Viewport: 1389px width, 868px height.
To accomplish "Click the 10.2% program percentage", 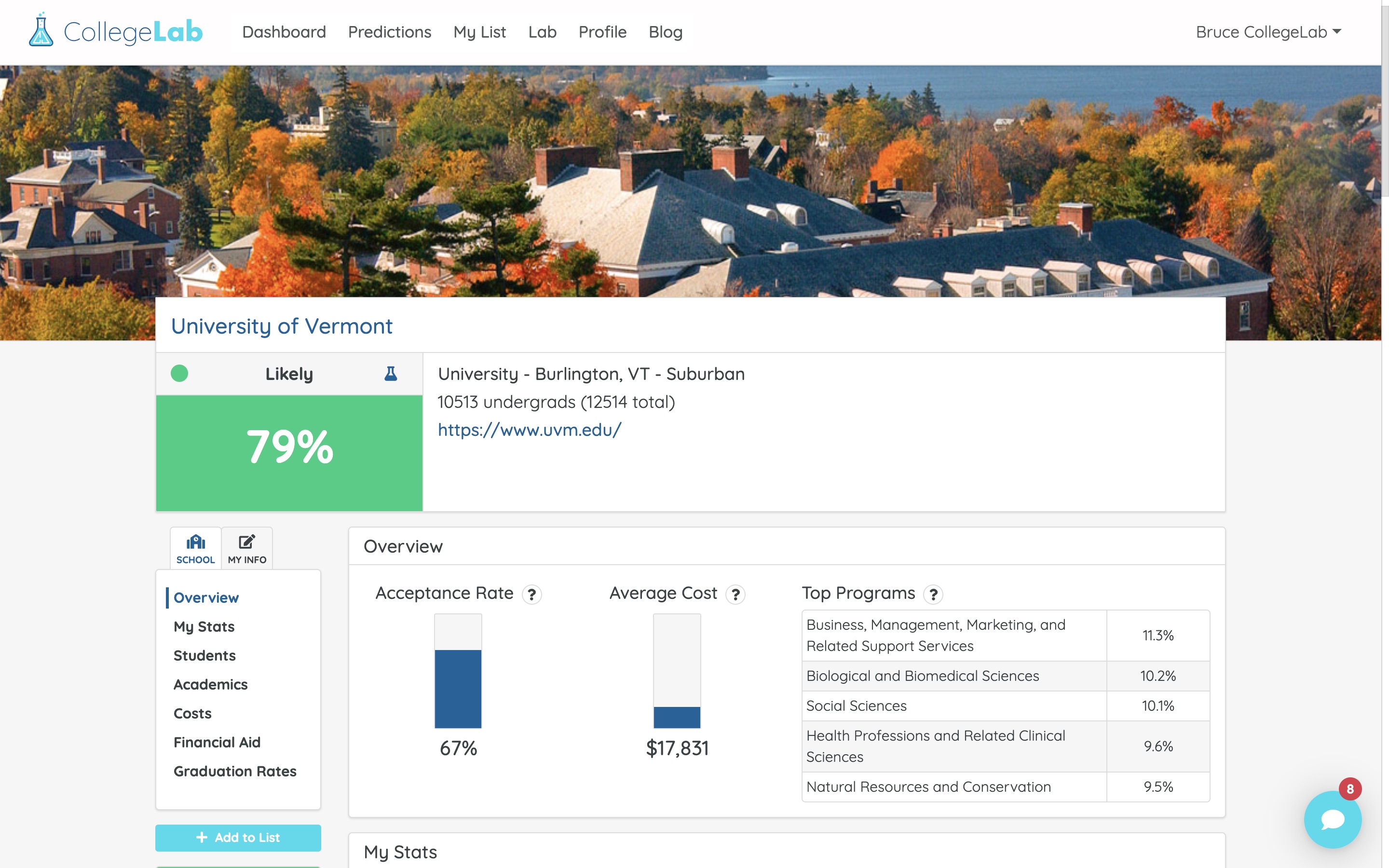I will click(x=1157, y=676).
